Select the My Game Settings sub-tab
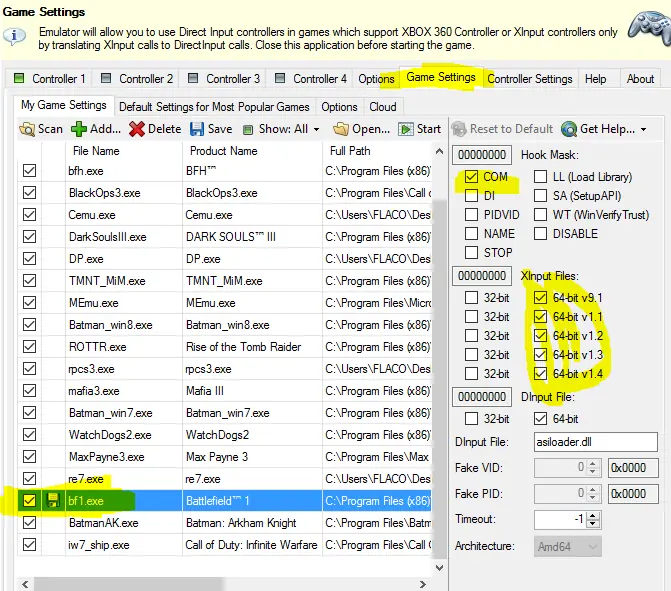The height and width of the screenshot is (591, 671). [64, 105]
